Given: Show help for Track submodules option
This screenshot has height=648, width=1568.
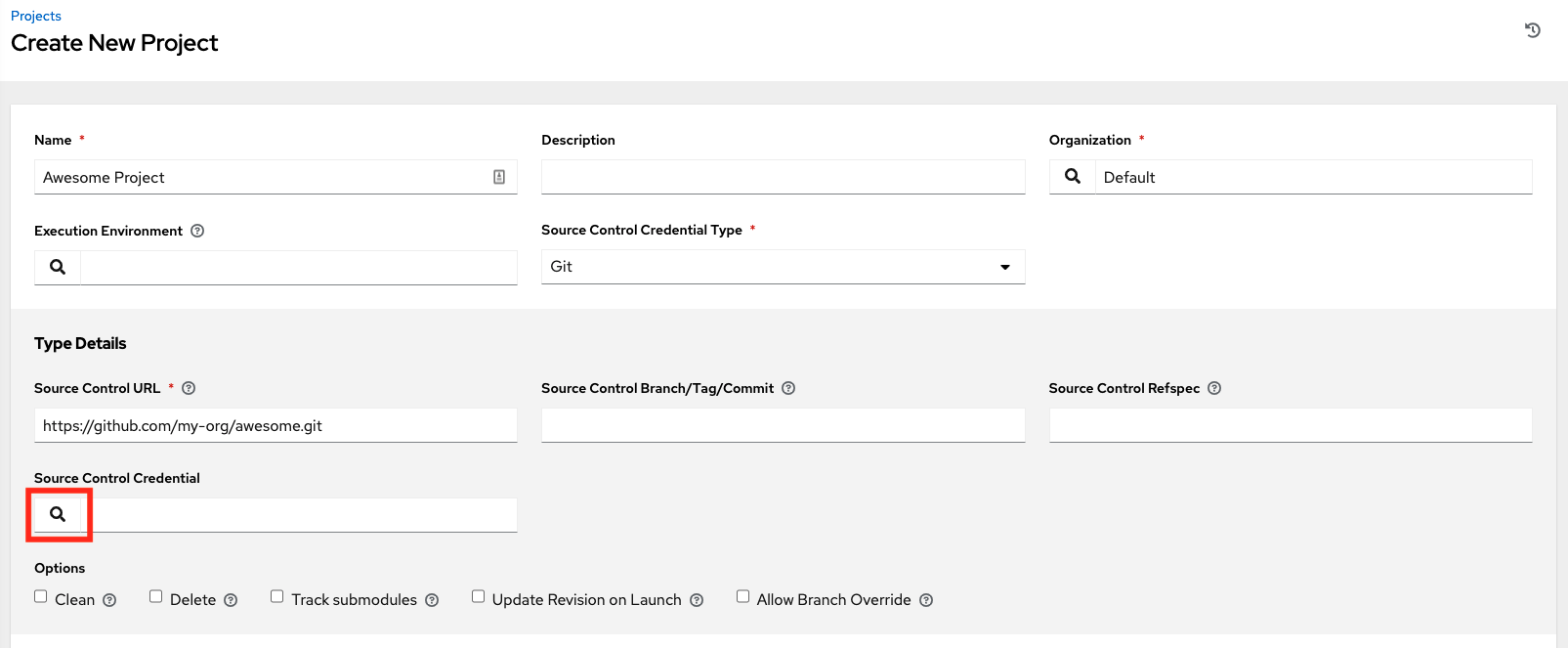Looking at the screenshot, I should click(x=432, y=600).
